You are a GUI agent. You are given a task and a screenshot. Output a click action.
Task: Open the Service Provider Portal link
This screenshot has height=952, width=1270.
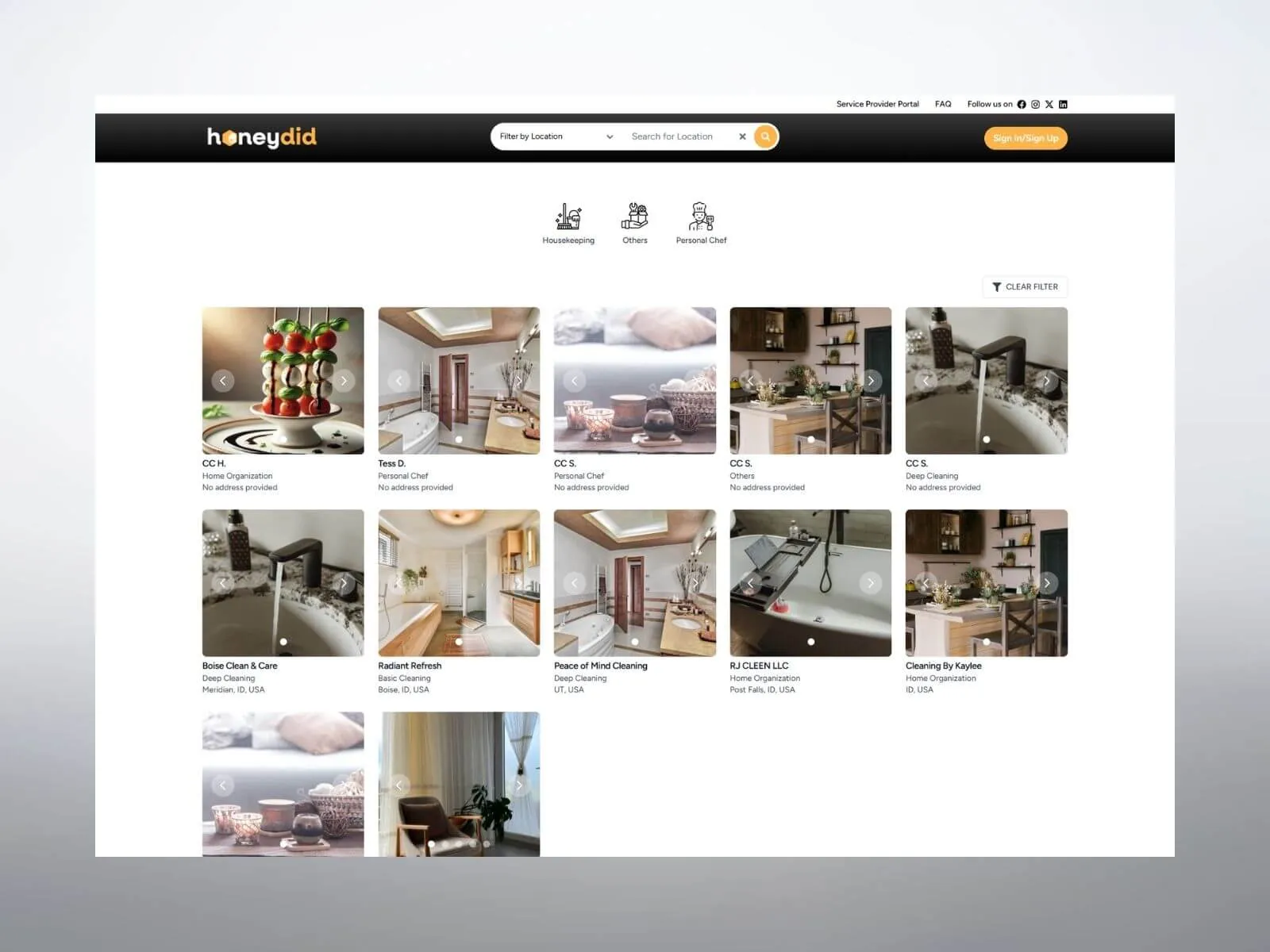click(877, 105)
